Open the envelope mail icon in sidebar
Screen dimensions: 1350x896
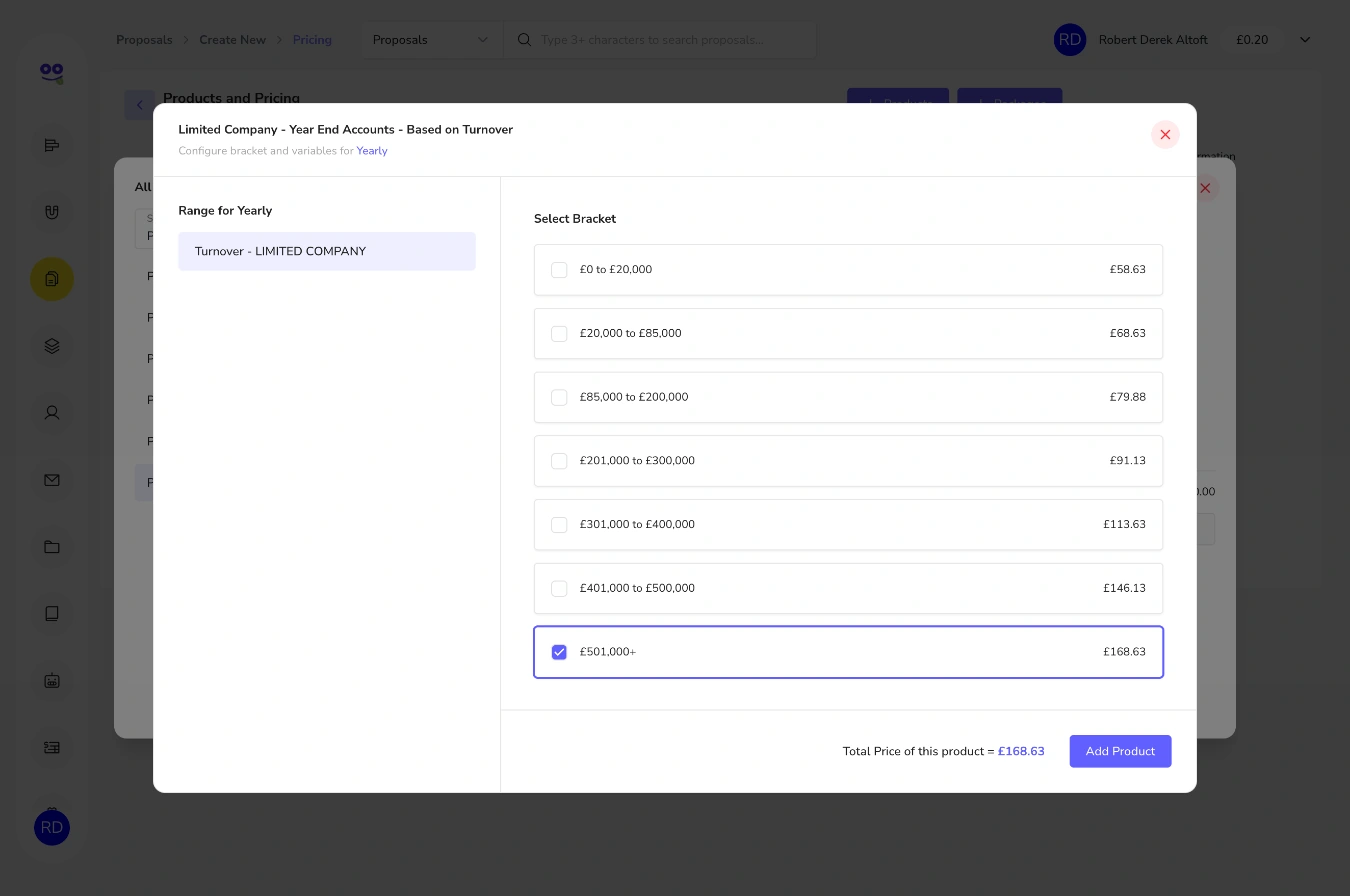tap(52, 480)
